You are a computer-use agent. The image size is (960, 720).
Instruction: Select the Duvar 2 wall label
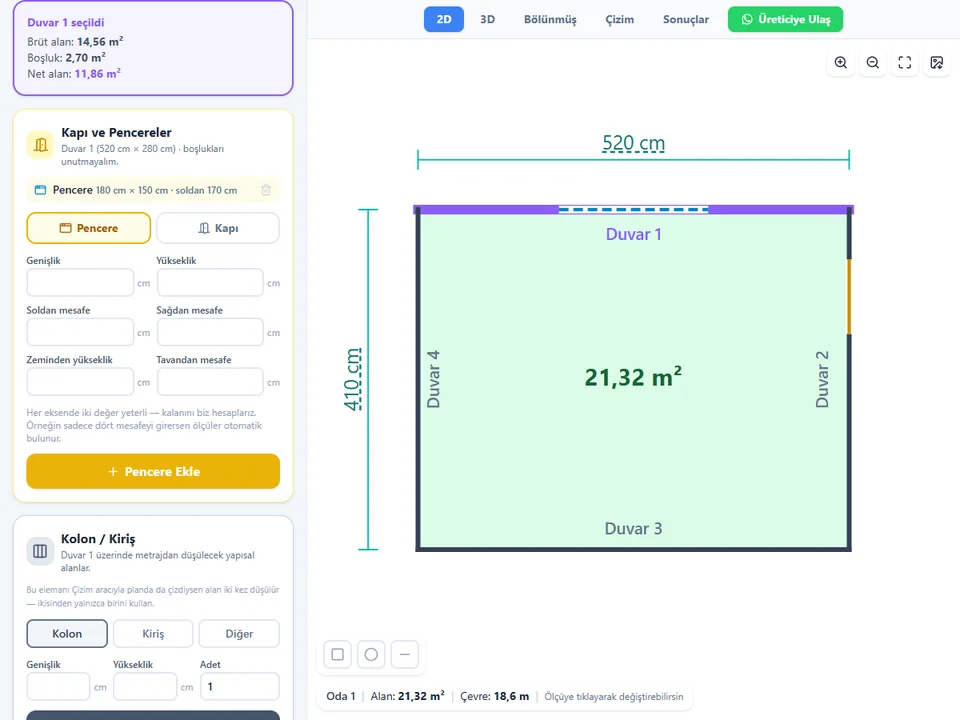click(x=822, y=380)
